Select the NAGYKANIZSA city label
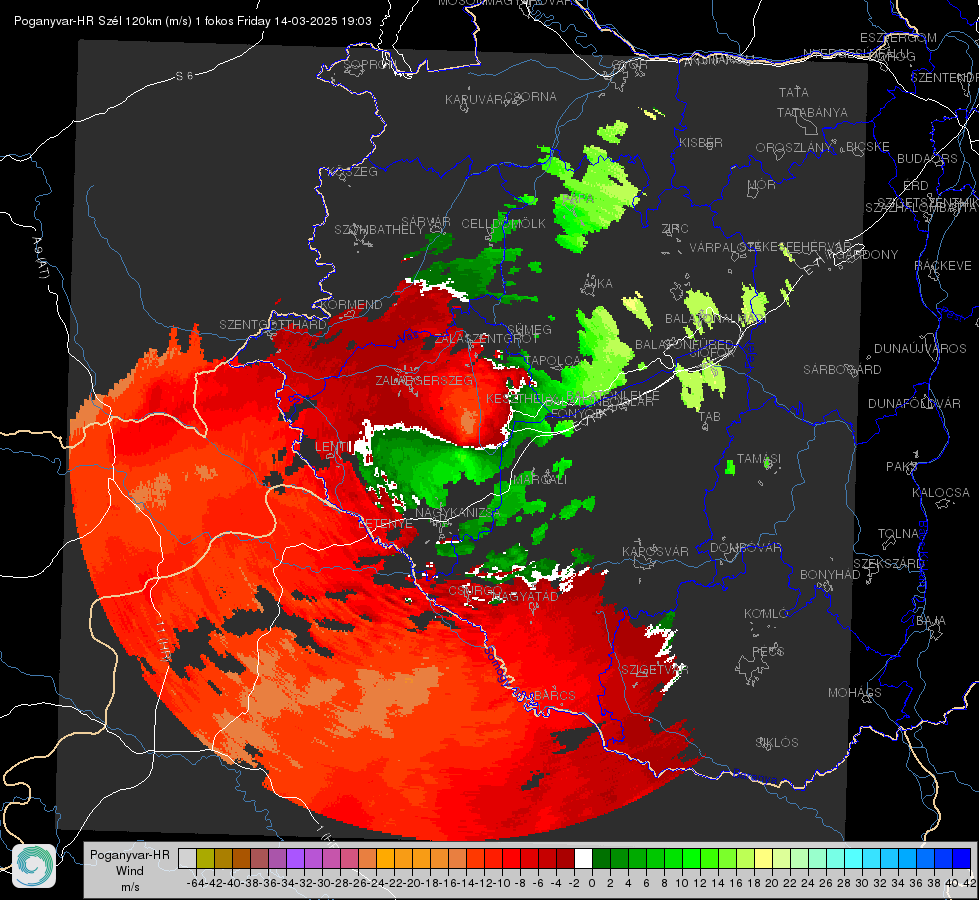979x900 pixels. 458,513
